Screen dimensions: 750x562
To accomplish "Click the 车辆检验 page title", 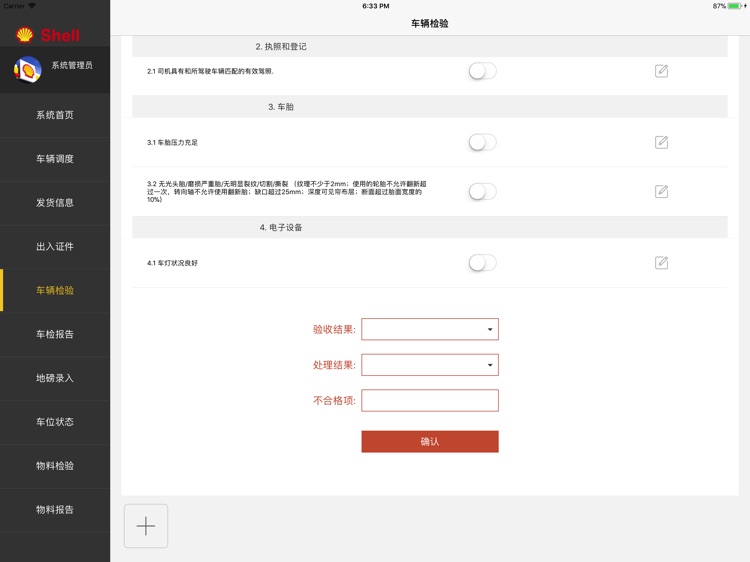I will (430, 23).
